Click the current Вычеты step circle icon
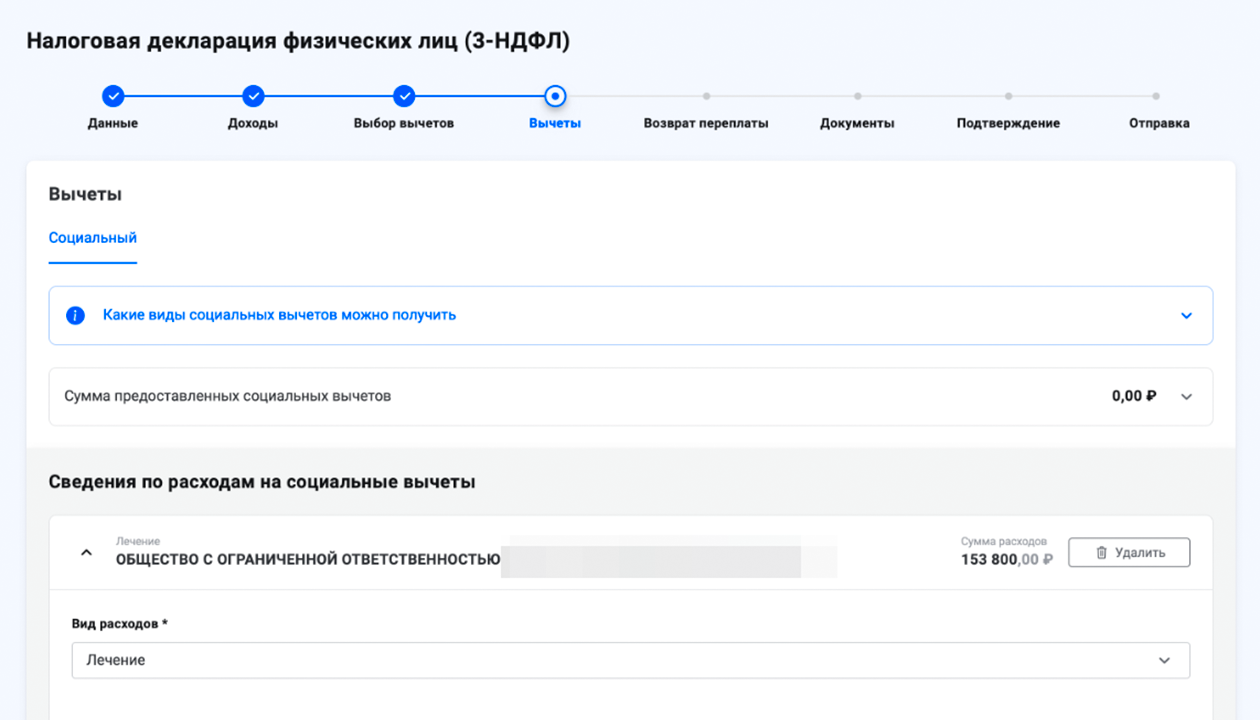Viewport: 1260px width, 720px height. (555, 96)
